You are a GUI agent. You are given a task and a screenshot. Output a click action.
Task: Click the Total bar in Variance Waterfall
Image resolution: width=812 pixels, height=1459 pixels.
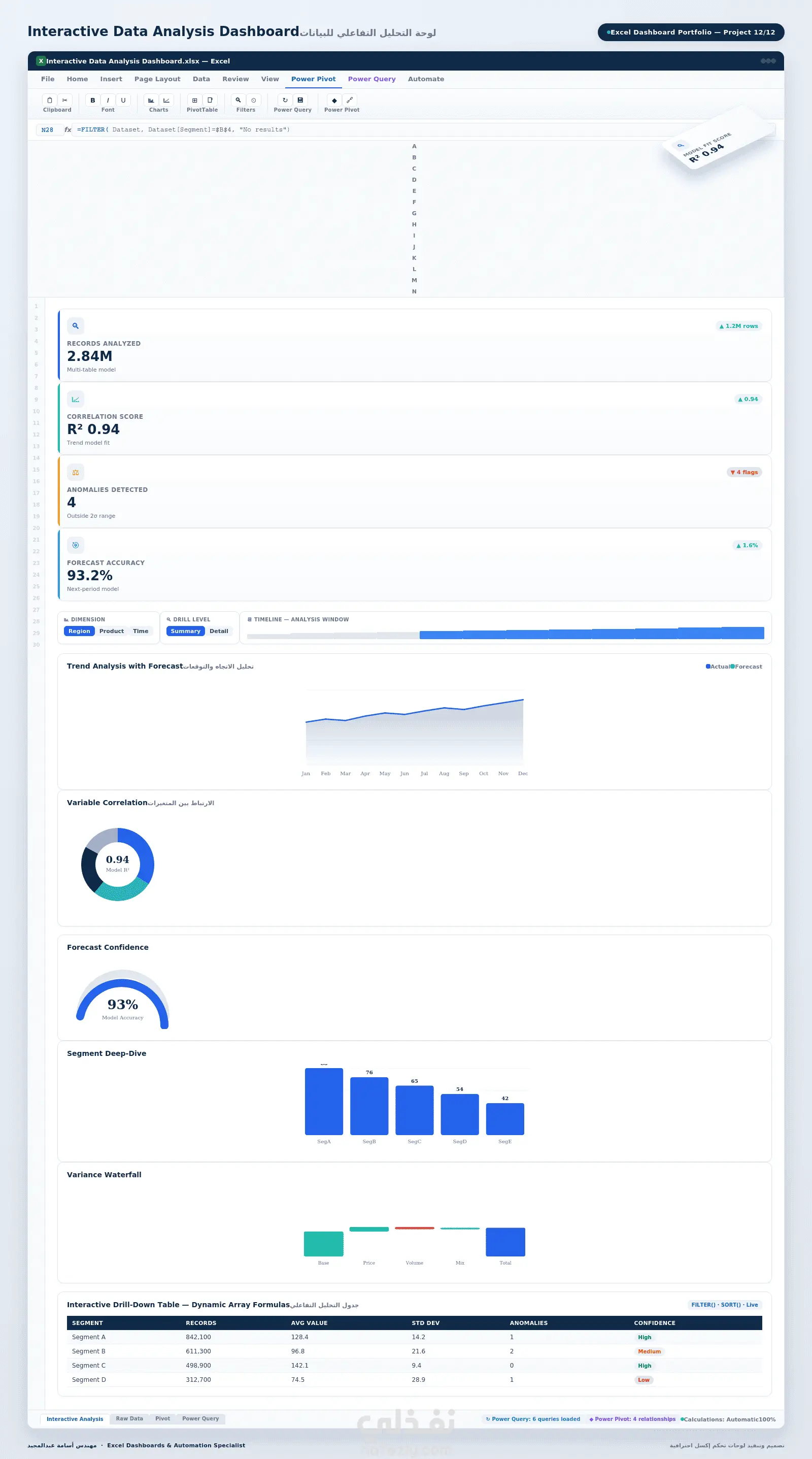pyautogui.click(x=505, y=1242)
